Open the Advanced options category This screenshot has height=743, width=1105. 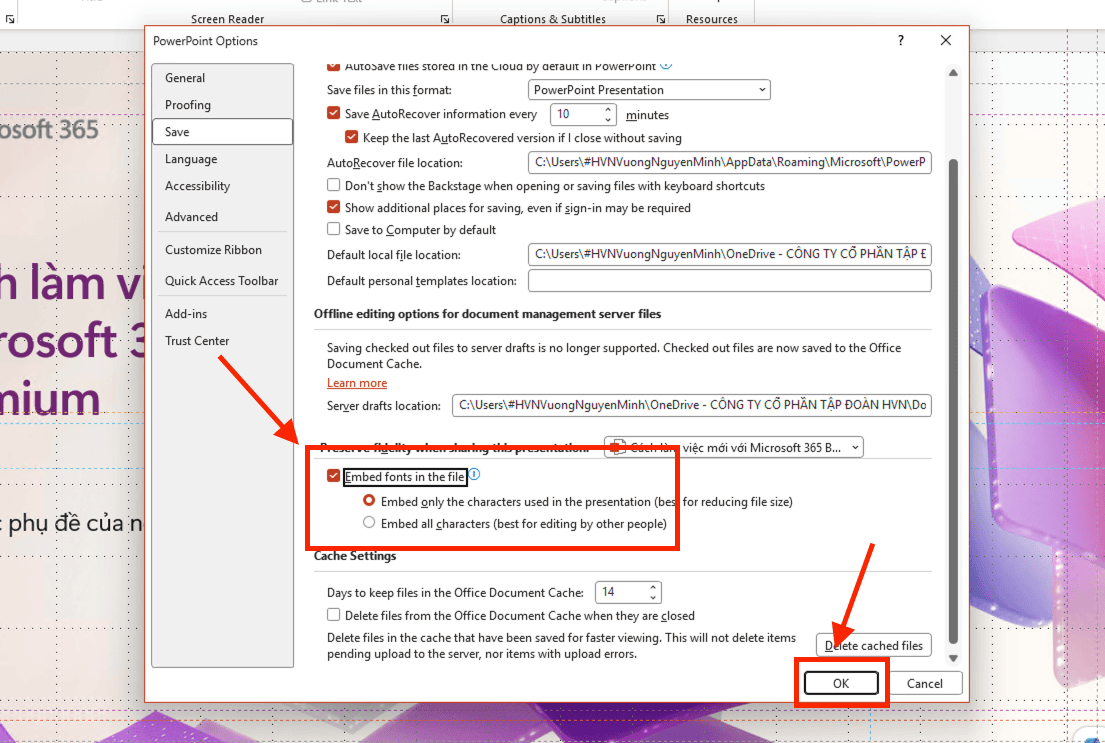(x=222, y=216)
